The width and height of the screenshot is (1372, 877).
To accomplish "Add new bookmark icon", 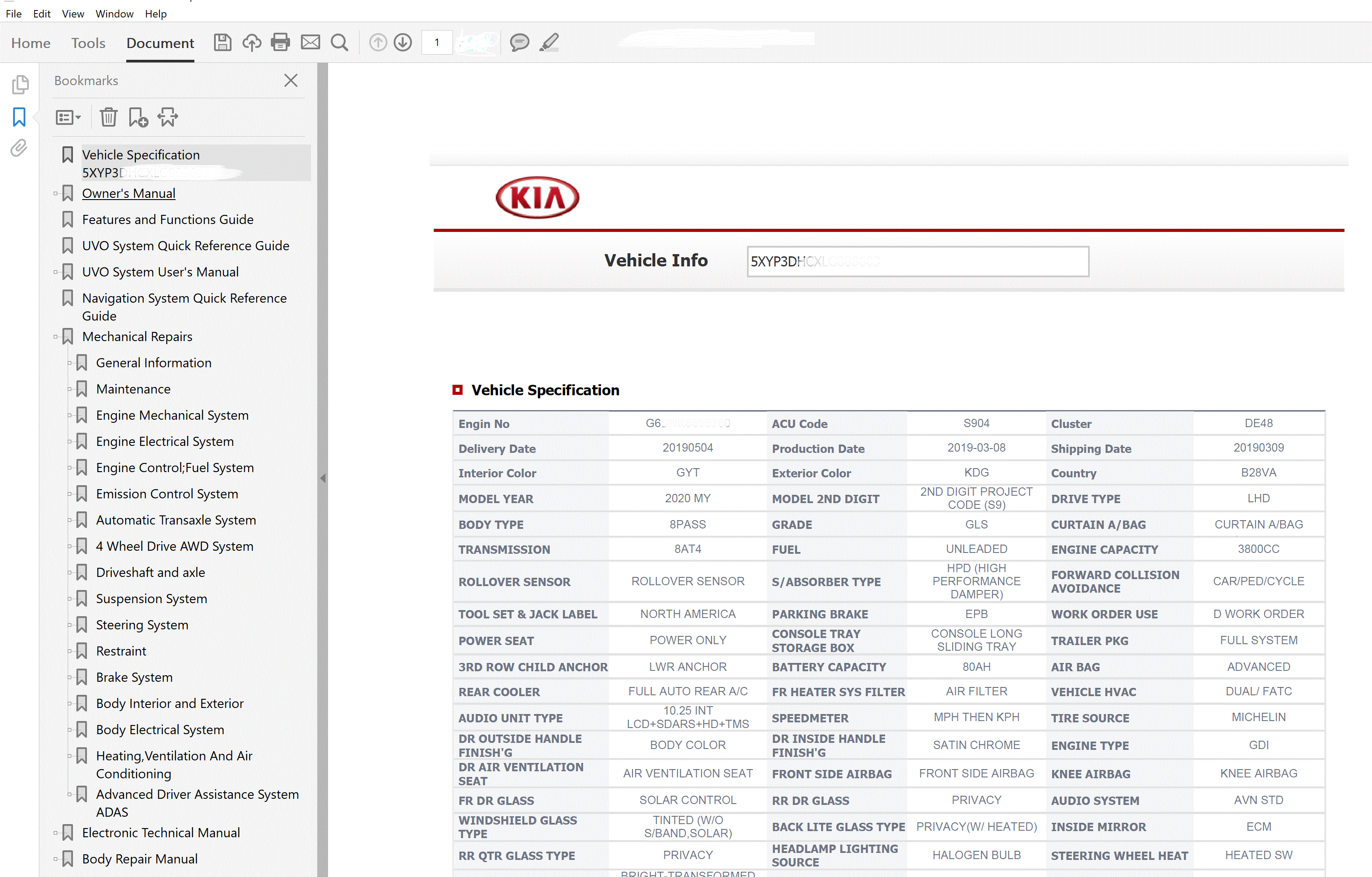I will pyautogui.click(x=138, y=117).
